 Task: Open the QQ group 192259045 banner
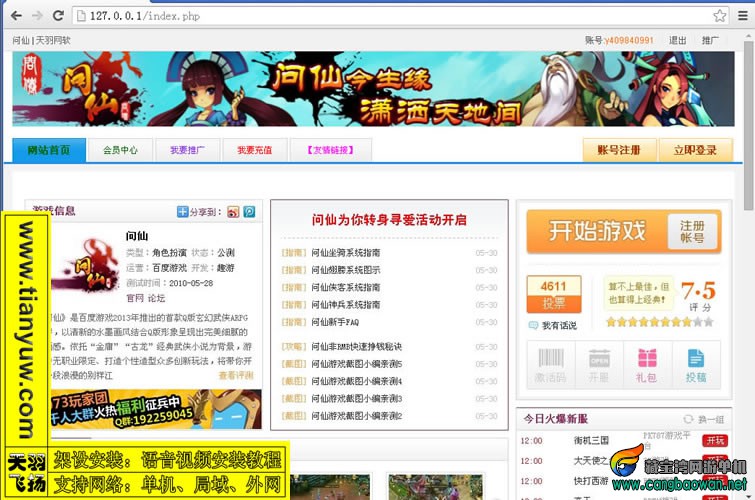tap(156, 409)
